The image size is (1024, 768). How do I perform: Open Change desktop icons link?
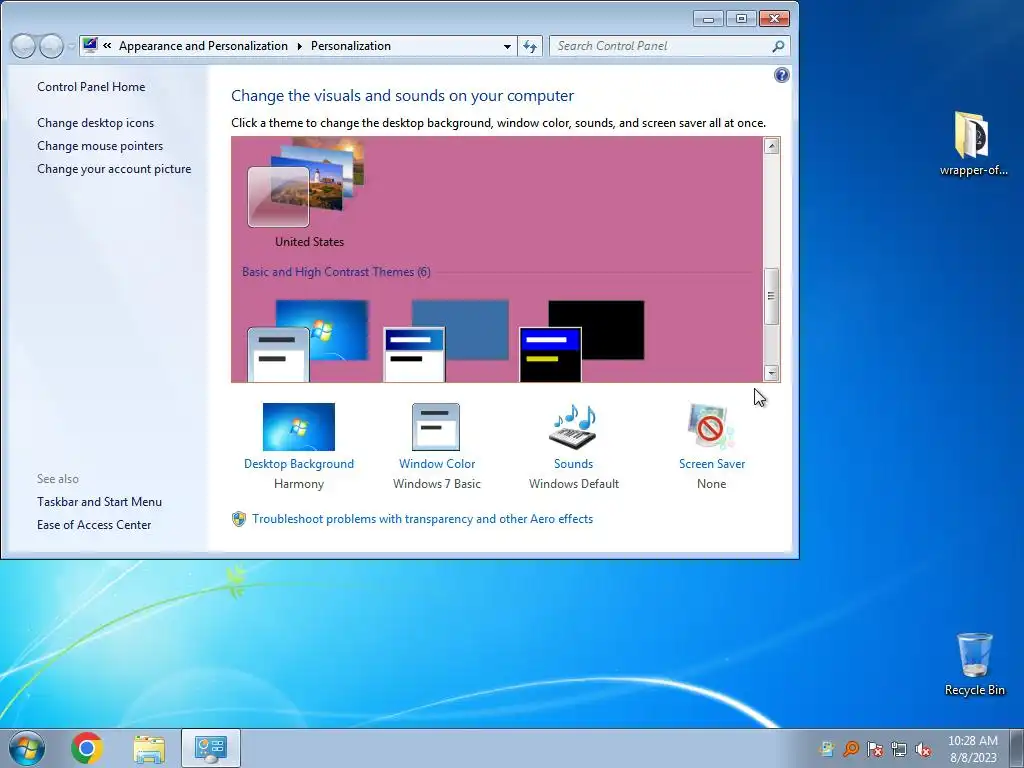point(95,123)
